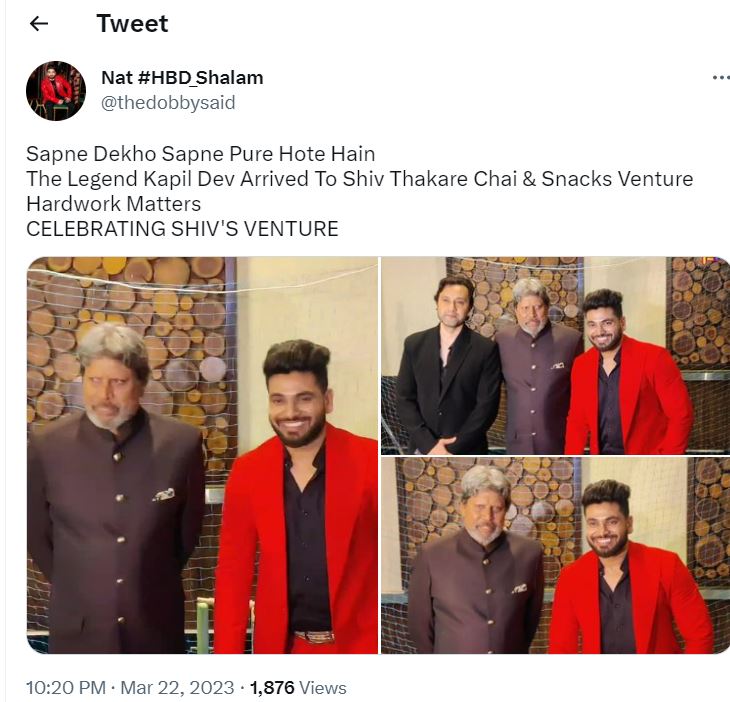Open Nat #HBD_Shalam display name
Screen dimensions: 730x702
(x=182, y=77)
